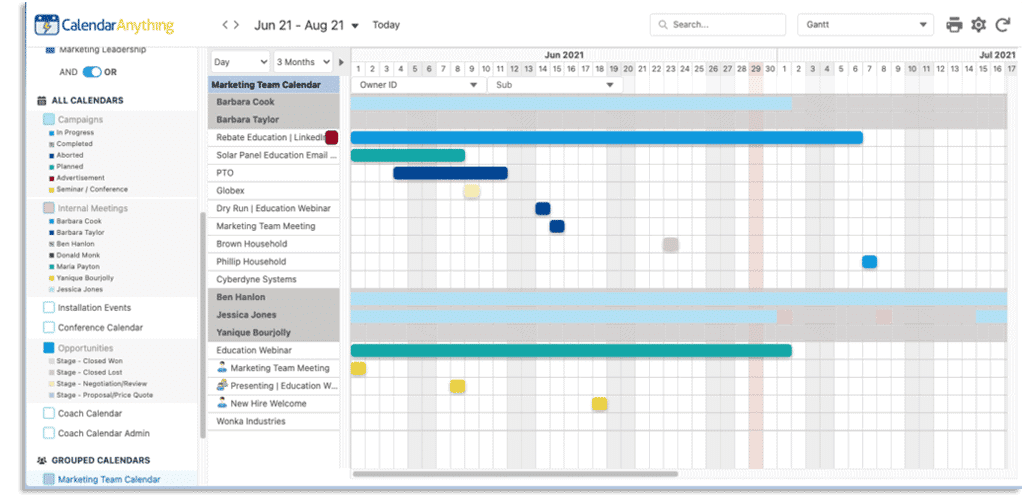Screen dimensions: 1024x500
Task: Open the Day scale dropdown
Action: coord(240,62)
